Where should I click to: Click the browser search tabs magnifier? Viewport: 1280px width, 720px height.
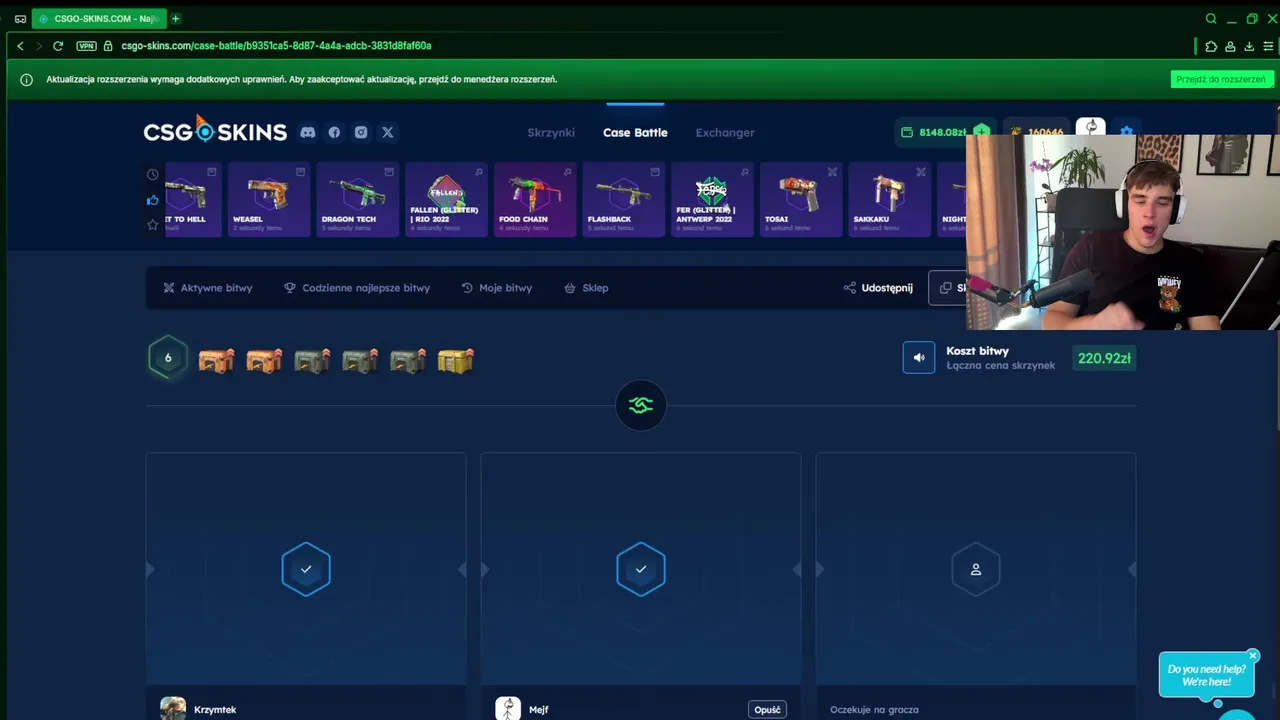coord(1211,18)
